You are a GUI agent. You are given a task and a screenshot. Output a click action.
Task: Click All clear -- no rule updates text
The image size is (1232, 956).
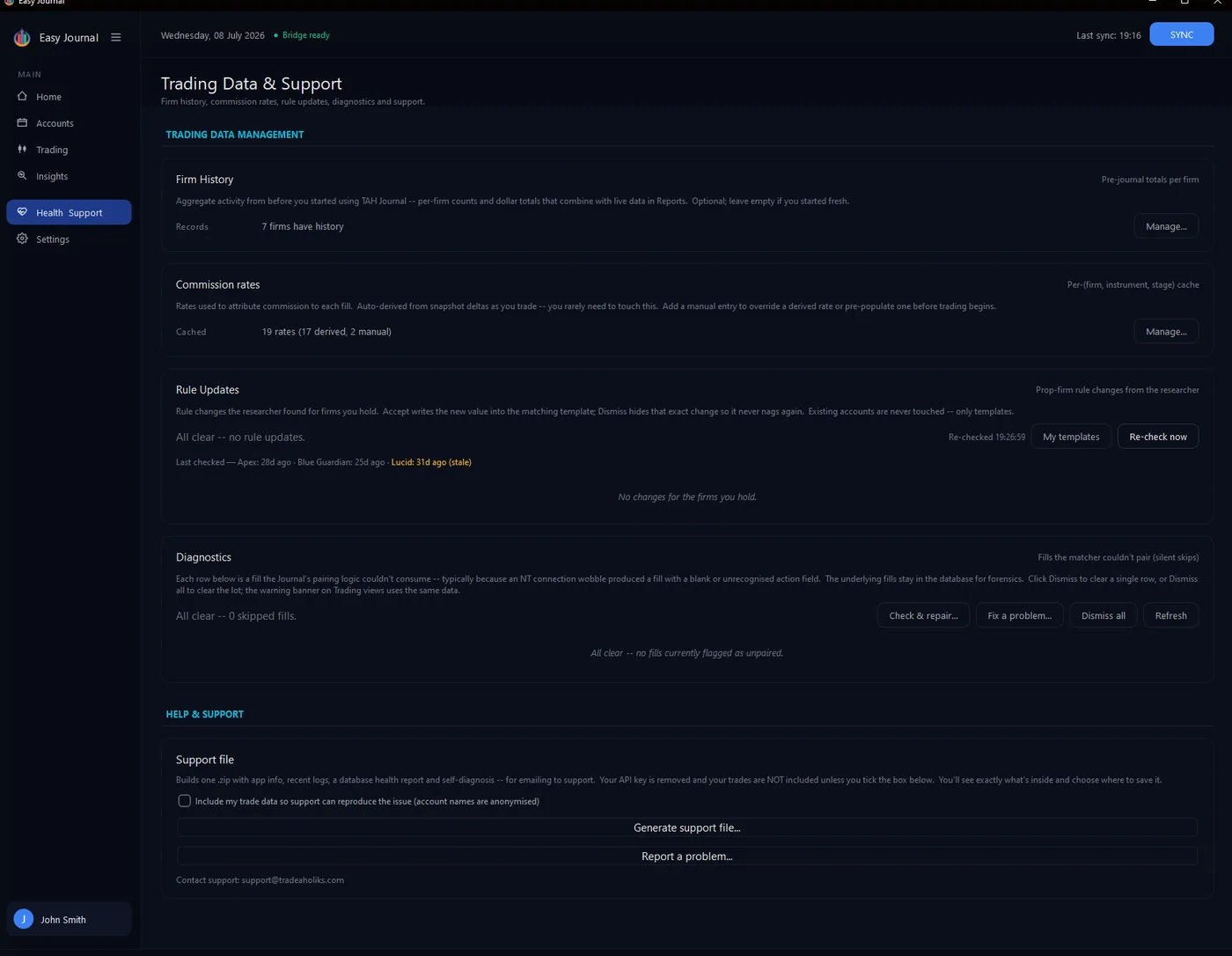pyautogui.click(x=240, y=438)
